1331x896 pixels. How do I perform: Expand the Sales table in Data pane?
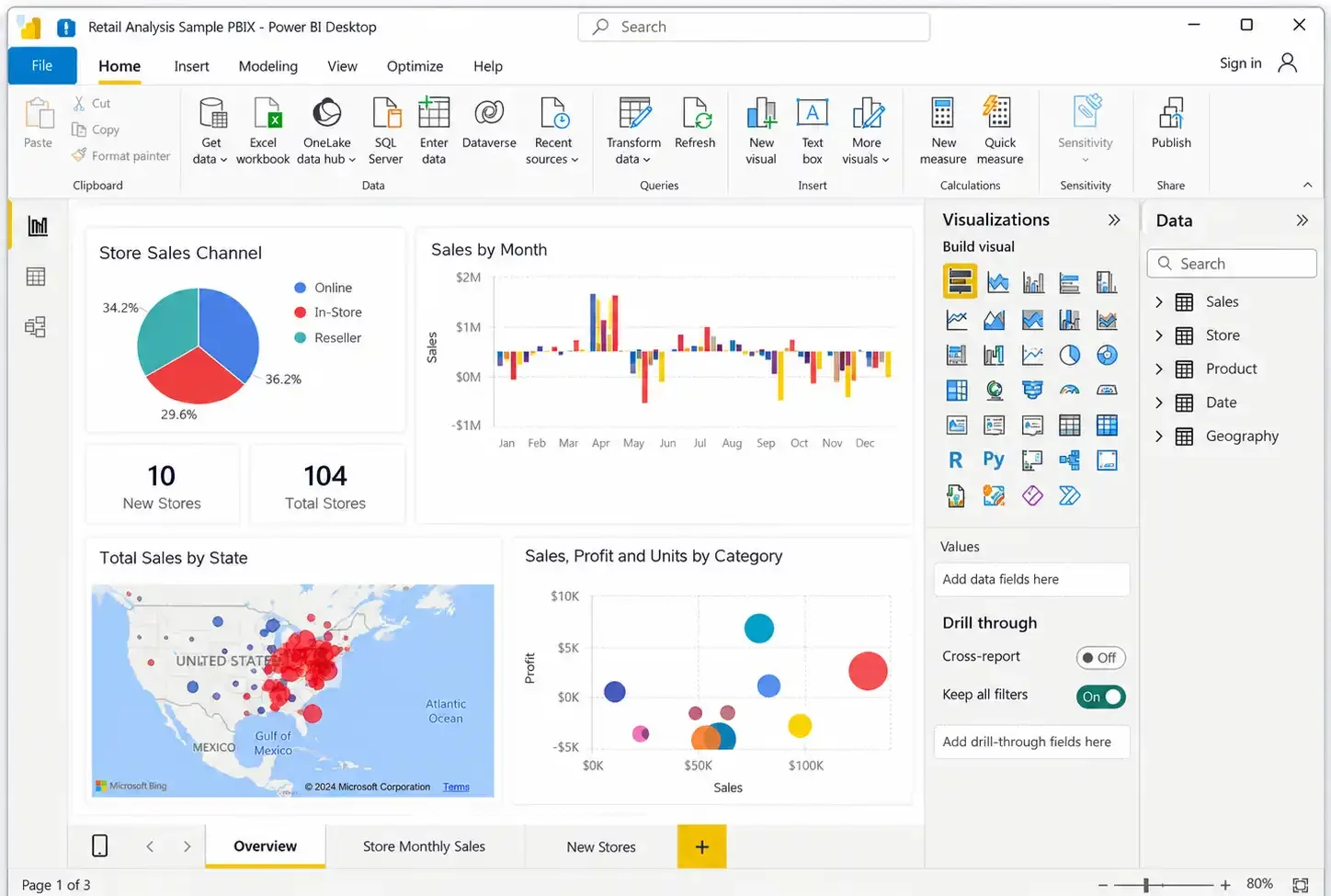pos(1159,301)
